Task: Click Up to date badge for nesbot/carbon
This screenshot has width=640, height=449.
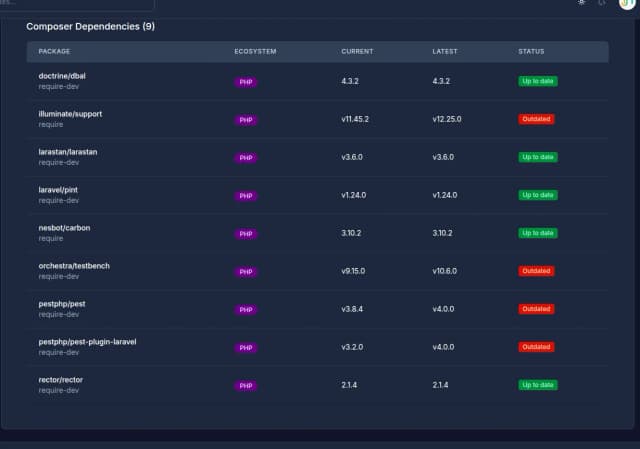Action: (538, 233)
